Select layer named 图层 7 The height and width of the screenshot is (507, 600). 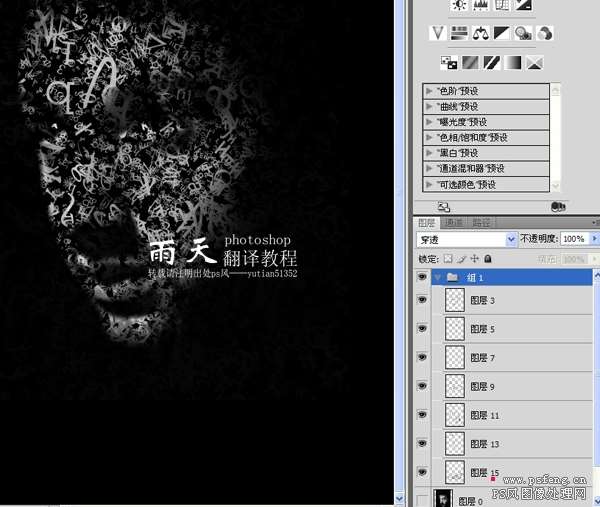point(482,358)
